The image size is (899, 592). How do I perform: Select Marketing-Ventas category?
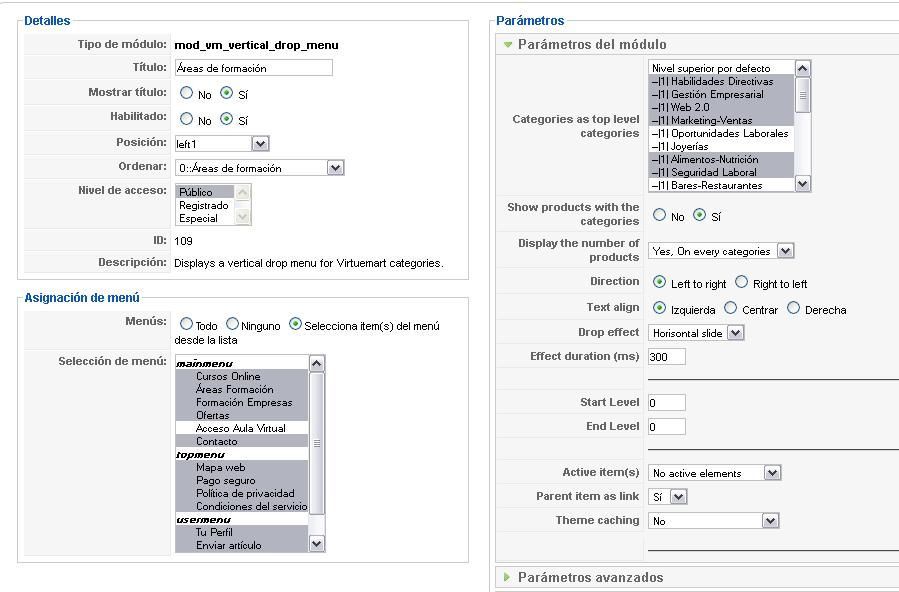click(722, 120)
